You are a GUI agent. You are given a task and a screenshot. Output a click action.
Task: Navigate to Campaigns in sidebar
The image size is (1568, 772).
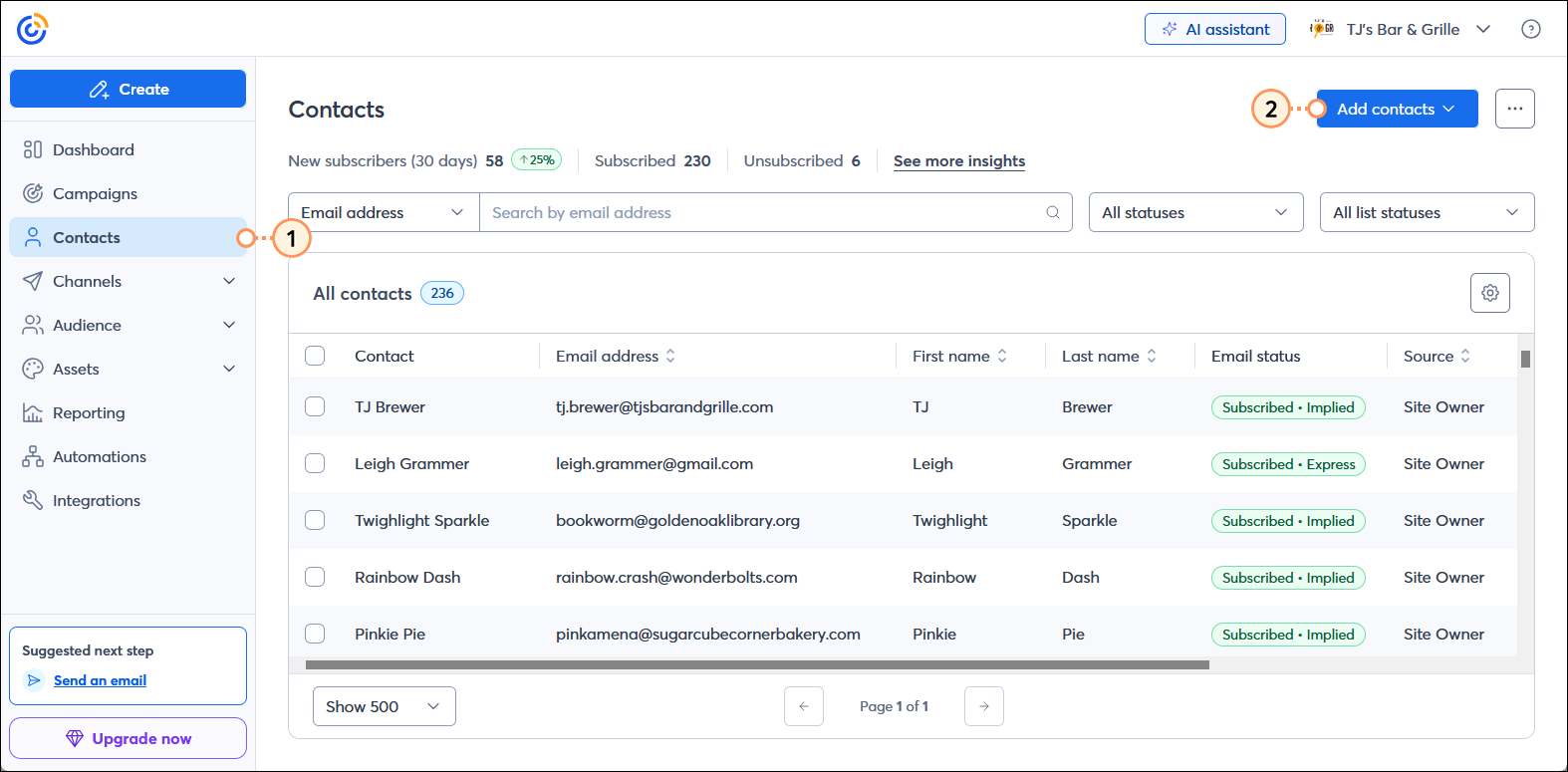coord(95,193)
